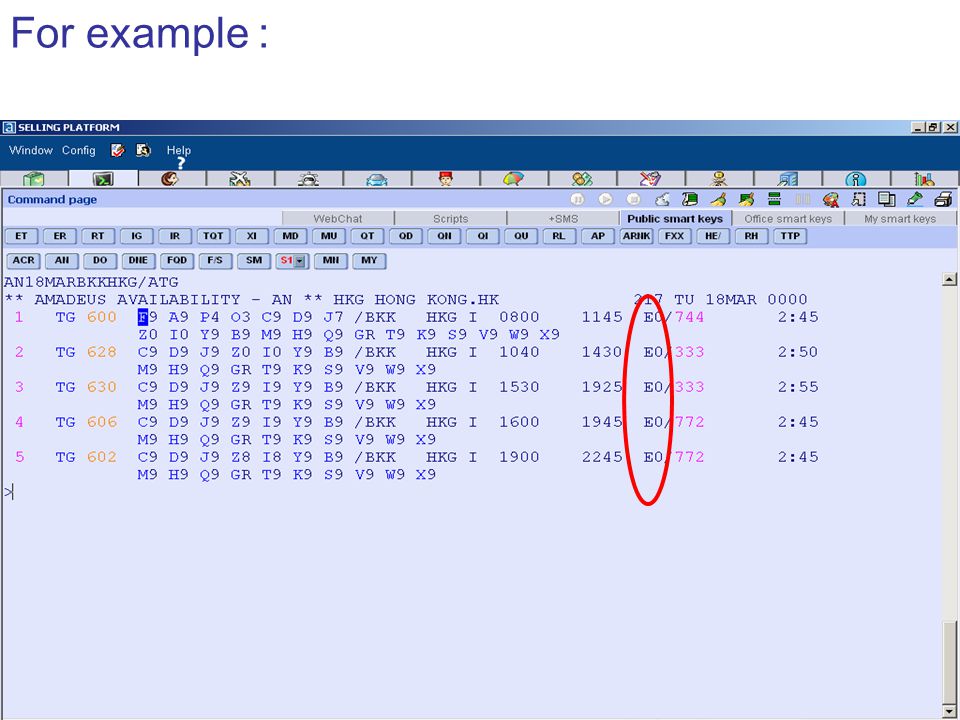Click the selection marquee toolbar icon
The image size is (960, 720).
[858, 199]
